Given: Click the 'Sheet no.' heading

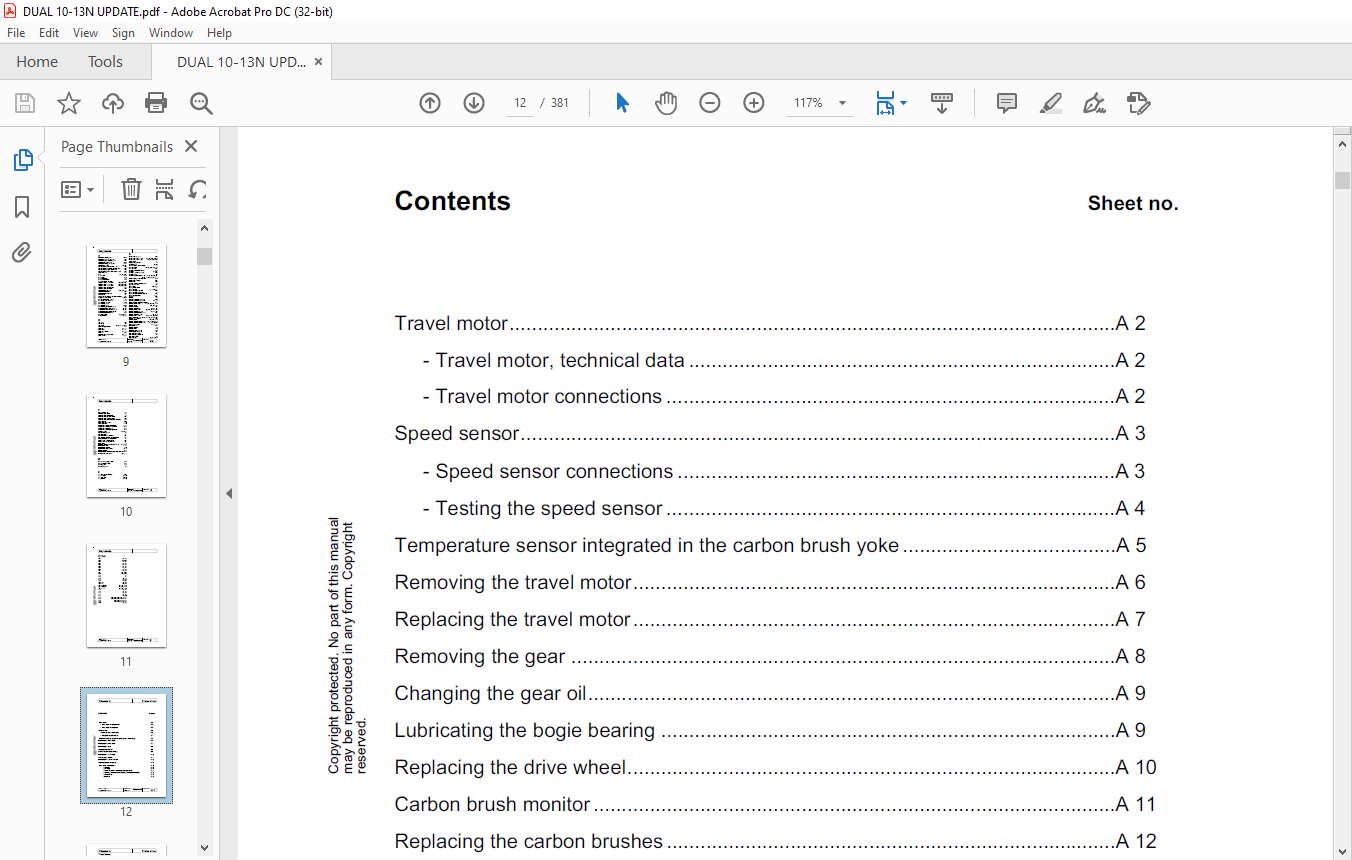Looking at the screenshot, I should (1133, 204).
